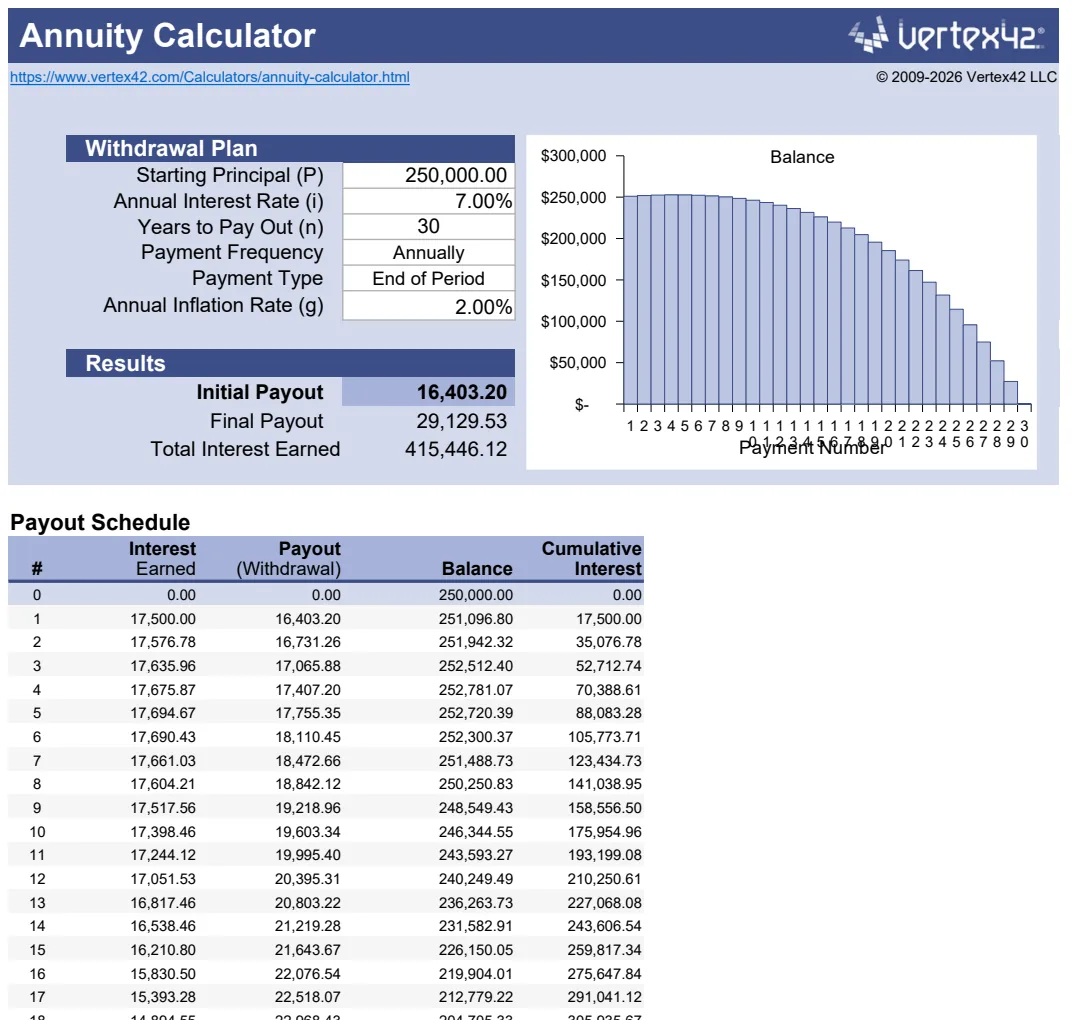1082x1020 pixels.
Task: Click the Payment Number axis label
Action: (x=812, y=448)
